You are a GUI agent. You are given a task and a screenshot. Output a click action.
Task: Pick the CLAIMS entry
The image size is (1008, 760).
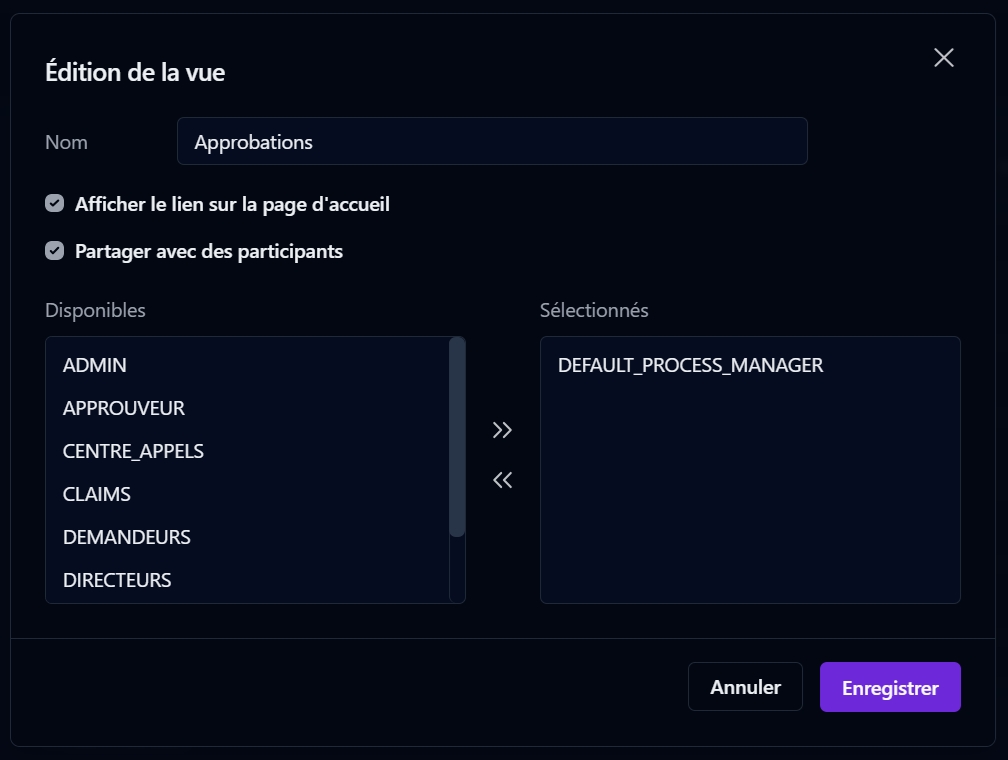(97, 494)
